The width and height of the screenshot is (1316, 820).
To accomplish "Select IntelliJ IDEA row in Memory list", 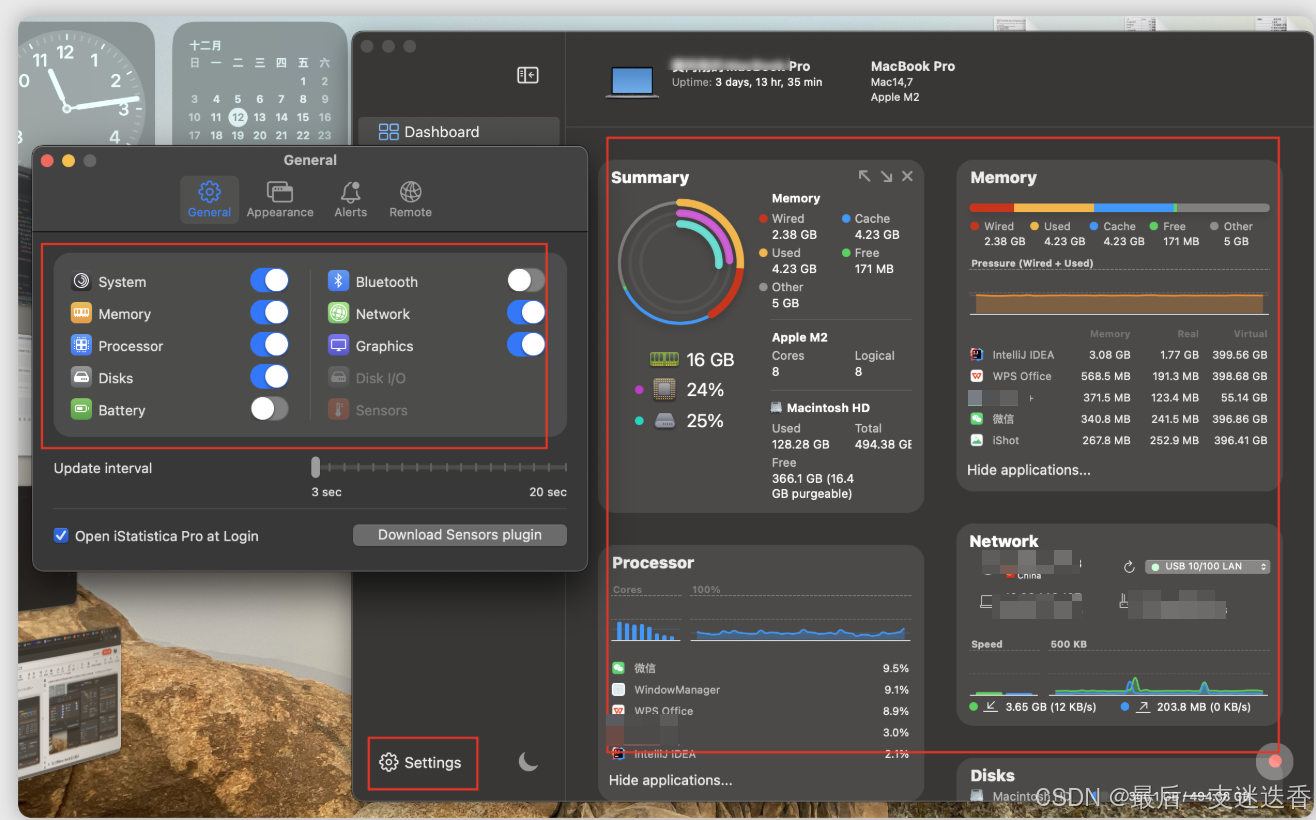I will (x=1119, y=355).
